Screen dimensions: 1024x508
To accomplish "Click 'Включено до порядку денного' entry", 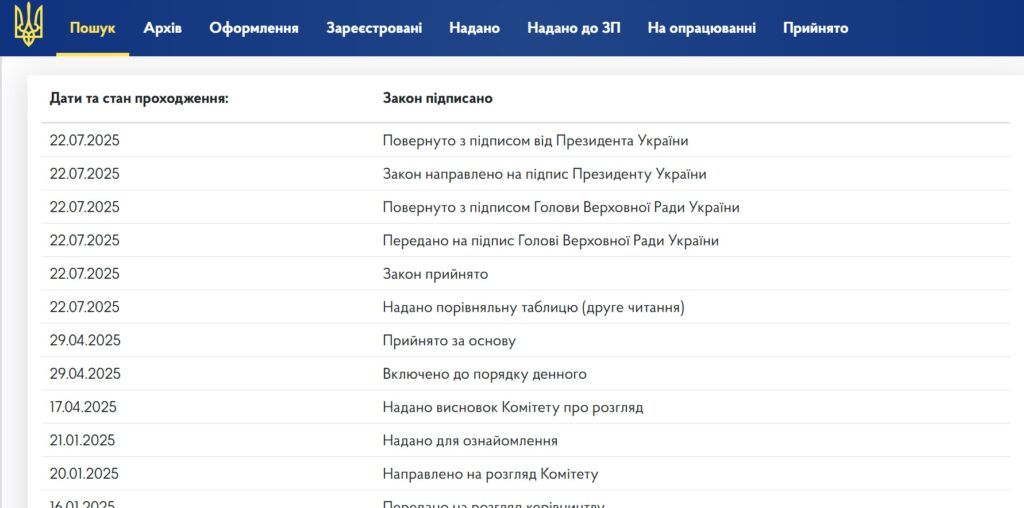I will tap(485, 374).
